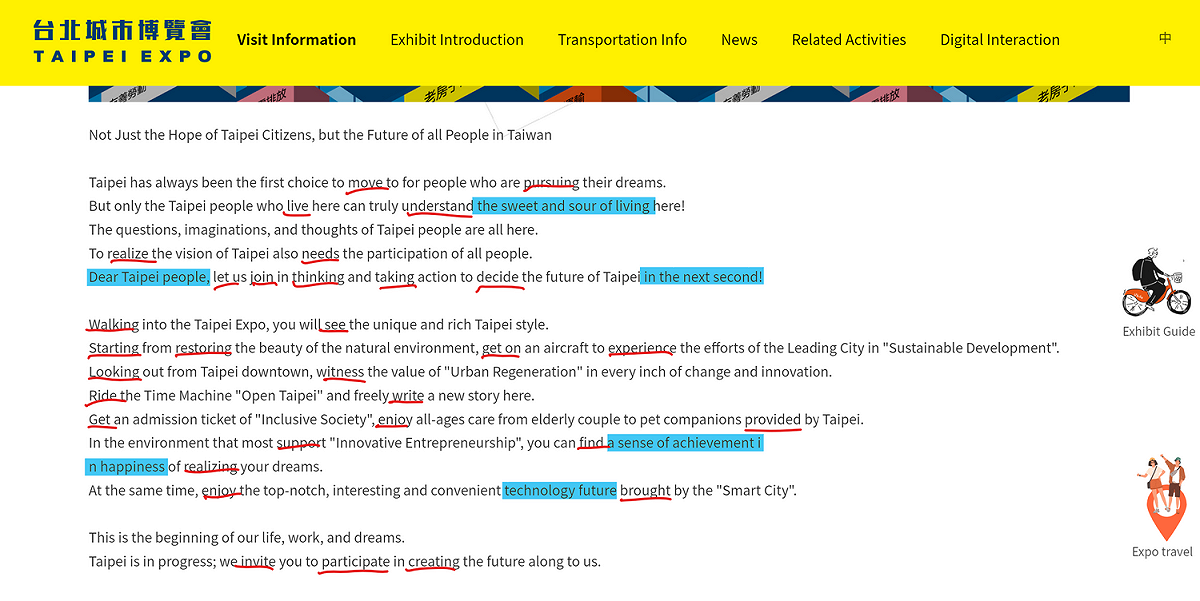Screen dimensions: 1200x601
Task: Open the Exhibit Introduction menu
Action: (x=457, y=40)
